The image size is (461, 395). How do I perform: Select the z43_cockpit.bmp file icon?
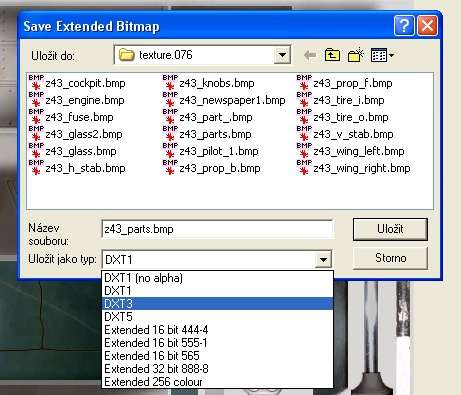(36, 82)
